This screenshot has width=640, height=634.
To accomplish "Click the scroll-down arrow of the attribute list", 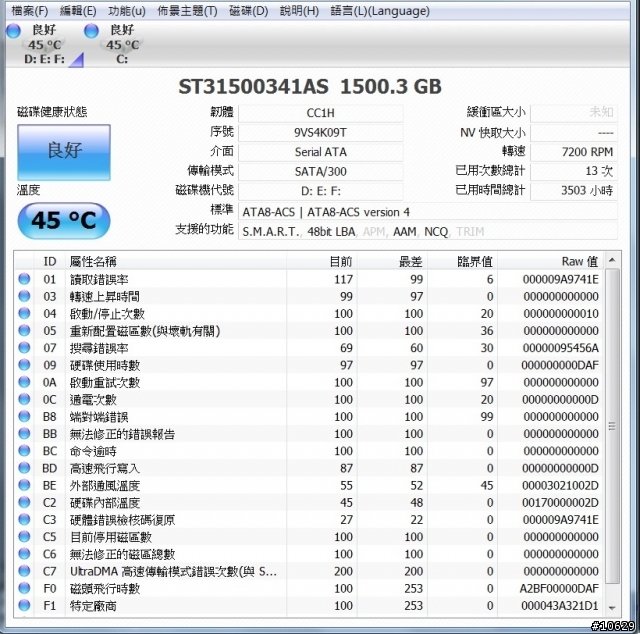I will pyautogui.click(x=612, y=608).
